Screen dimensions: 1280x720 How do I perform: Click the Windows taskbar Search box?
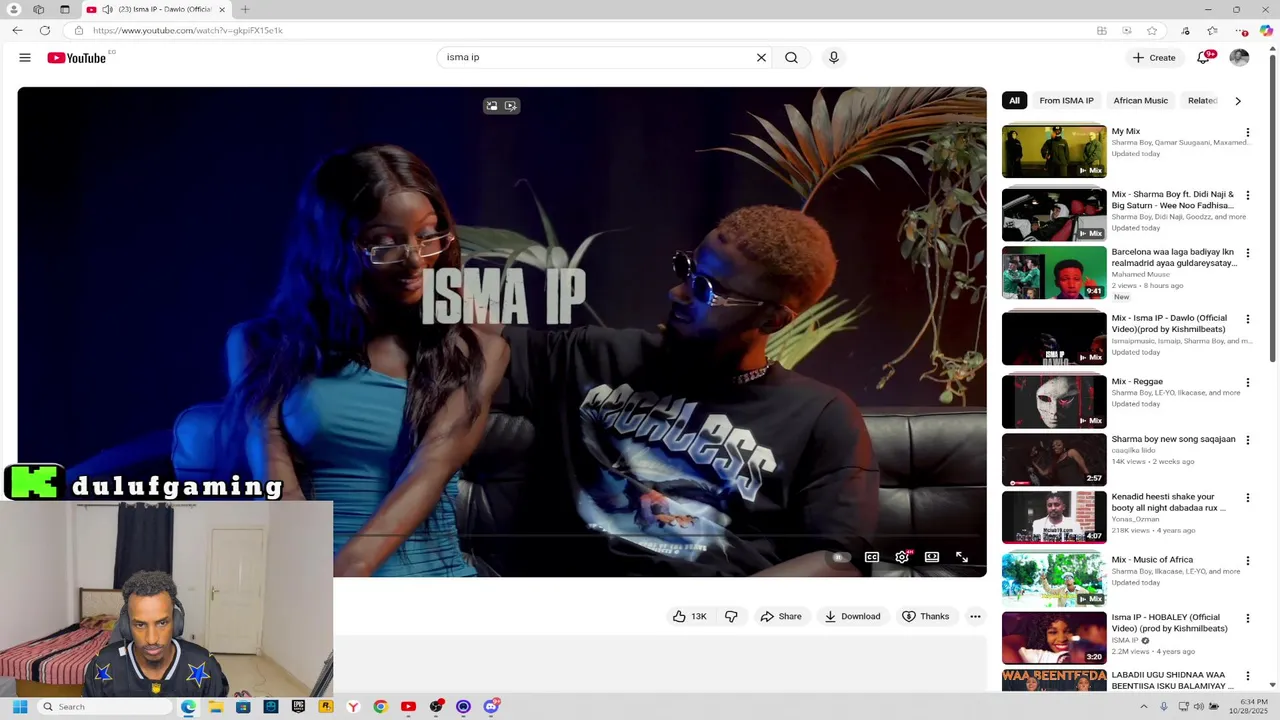click(105, 707)
